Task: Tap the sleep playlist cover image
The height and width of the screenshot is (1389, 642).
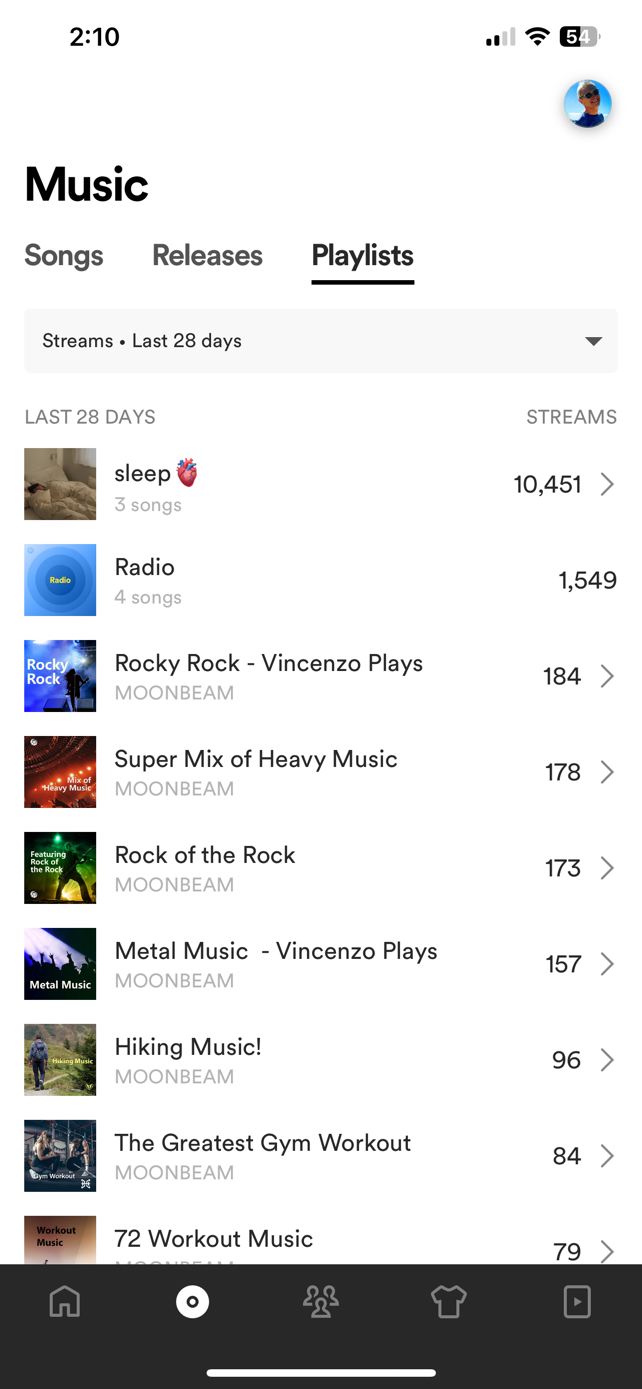Action: [x=60, y=484]
